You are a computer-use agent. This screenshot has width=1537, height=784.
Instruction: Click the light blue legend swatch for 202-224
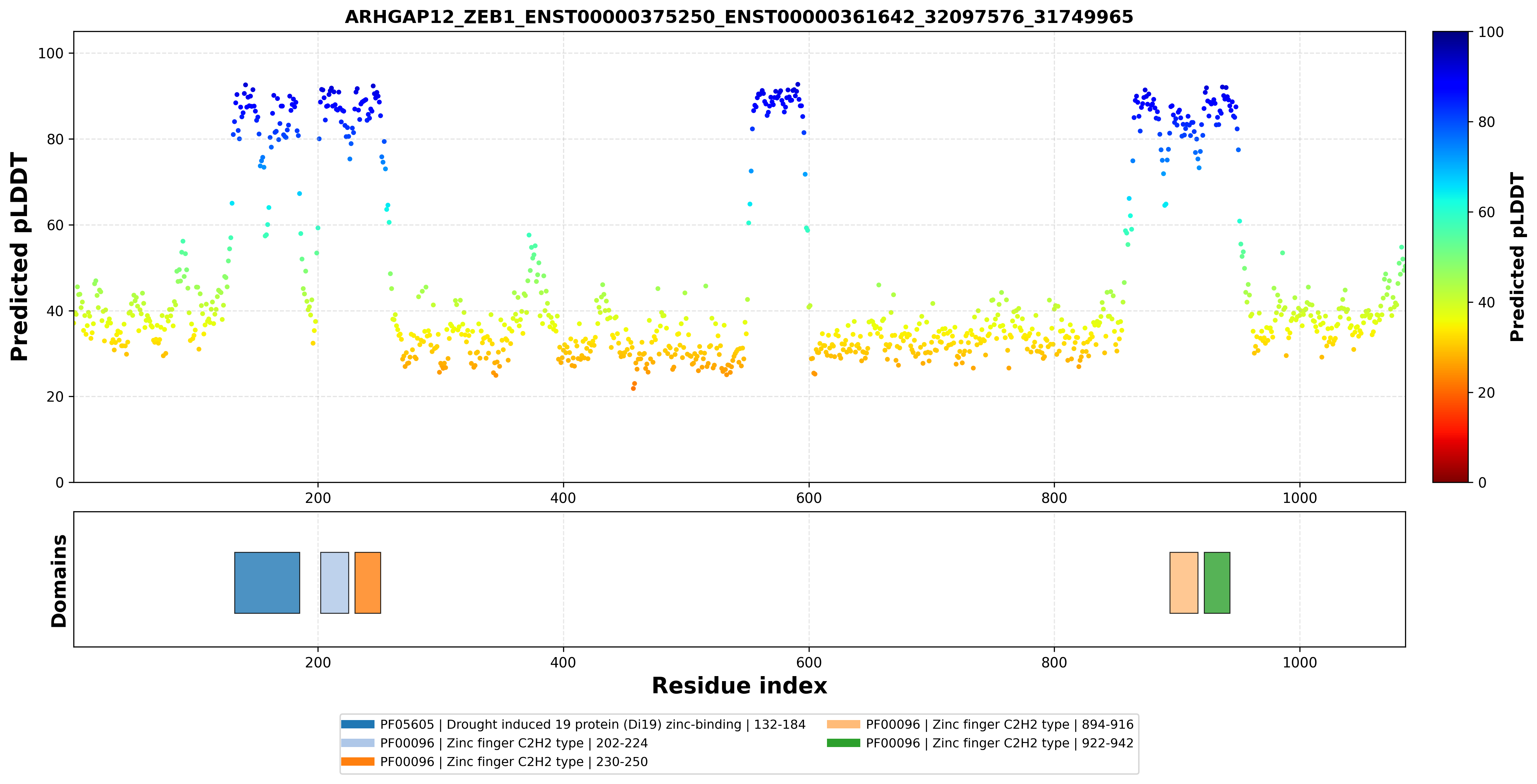(x=358, y=743)
